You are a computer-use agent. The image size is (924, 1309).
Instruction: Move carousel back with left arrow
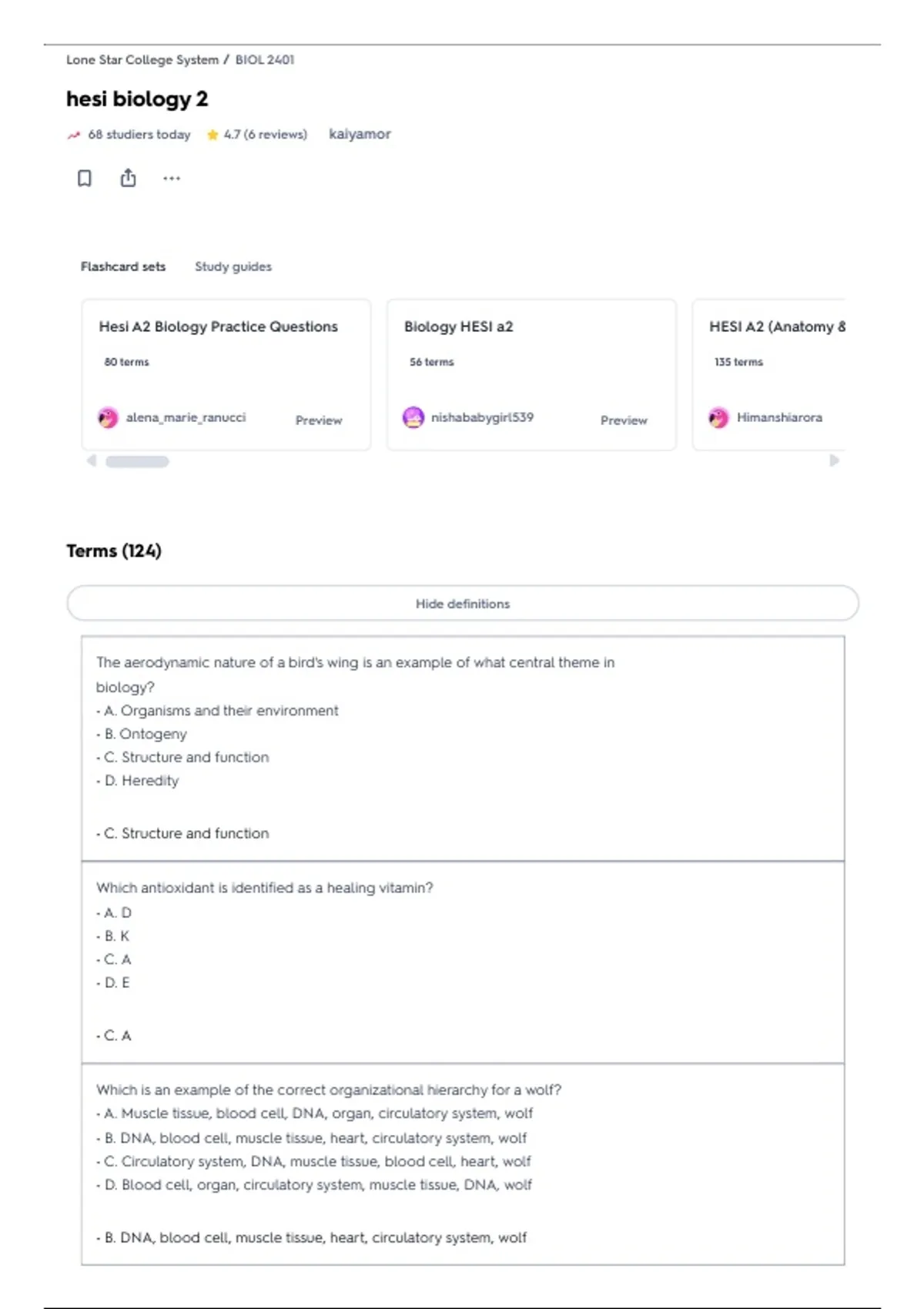coord(92,460)
